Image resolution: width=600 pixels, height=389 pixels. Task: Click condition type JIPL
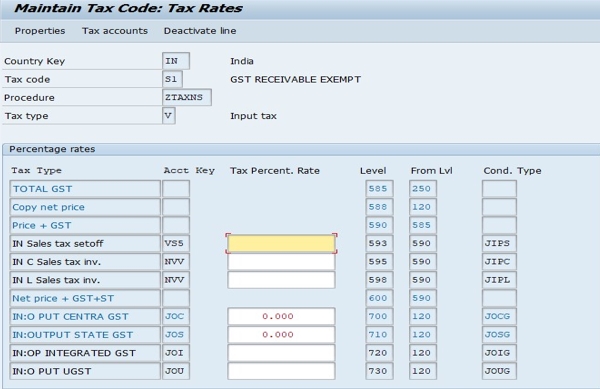[499, 280]
